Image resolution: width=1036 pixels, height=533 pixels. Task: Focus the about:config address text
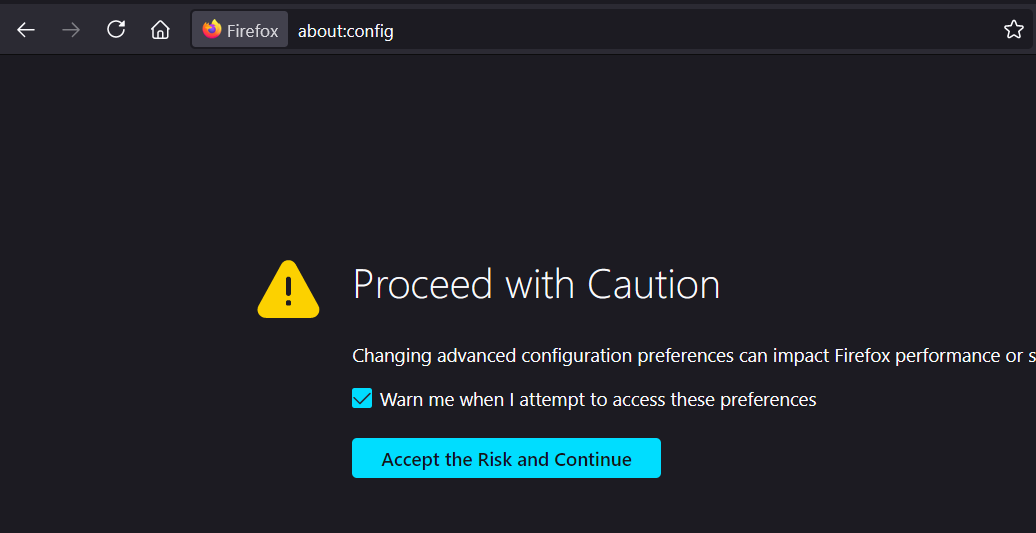tap(346, 31)
